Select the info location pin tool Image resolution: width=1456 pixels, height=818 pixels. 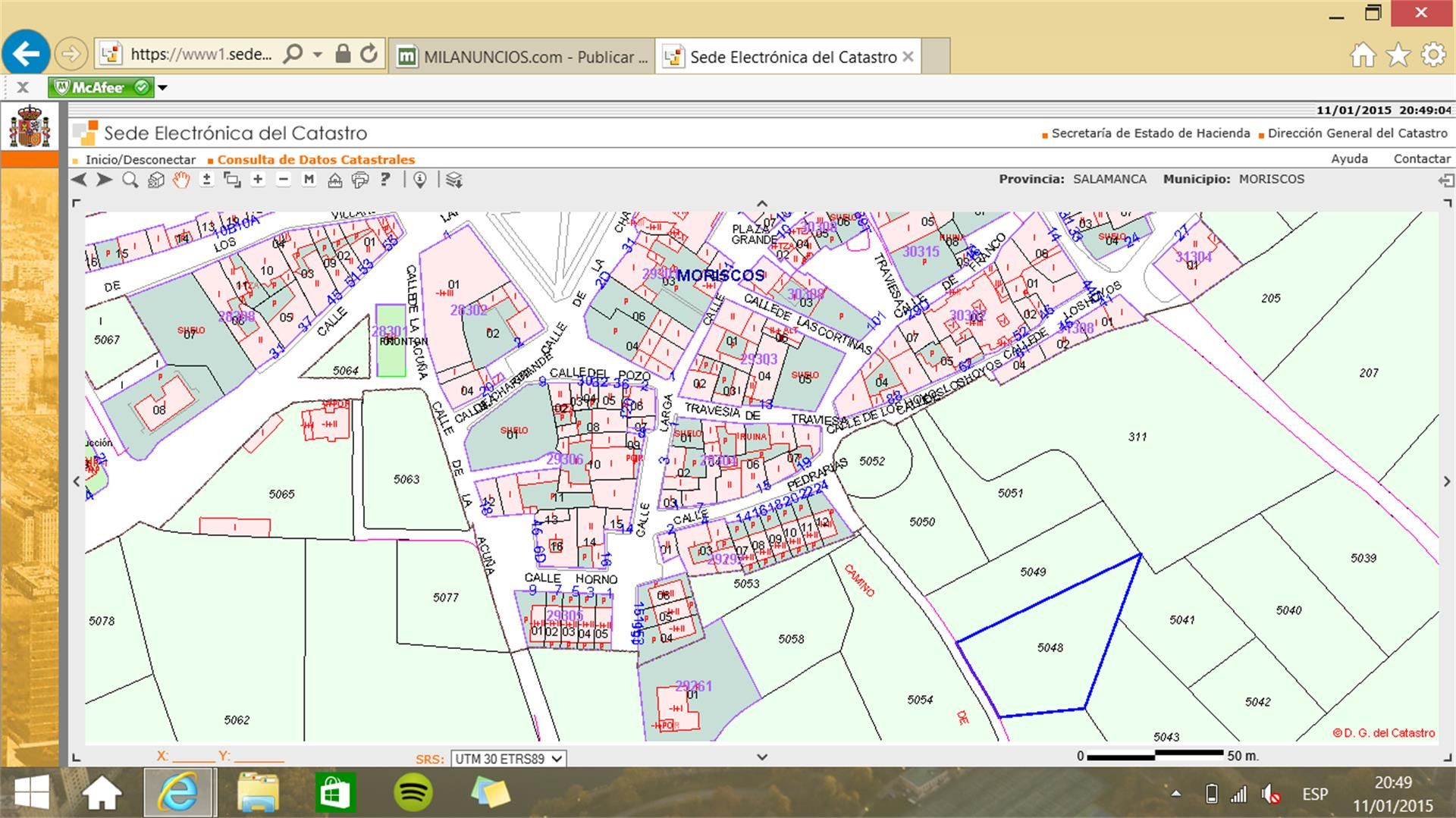point(420,180)
